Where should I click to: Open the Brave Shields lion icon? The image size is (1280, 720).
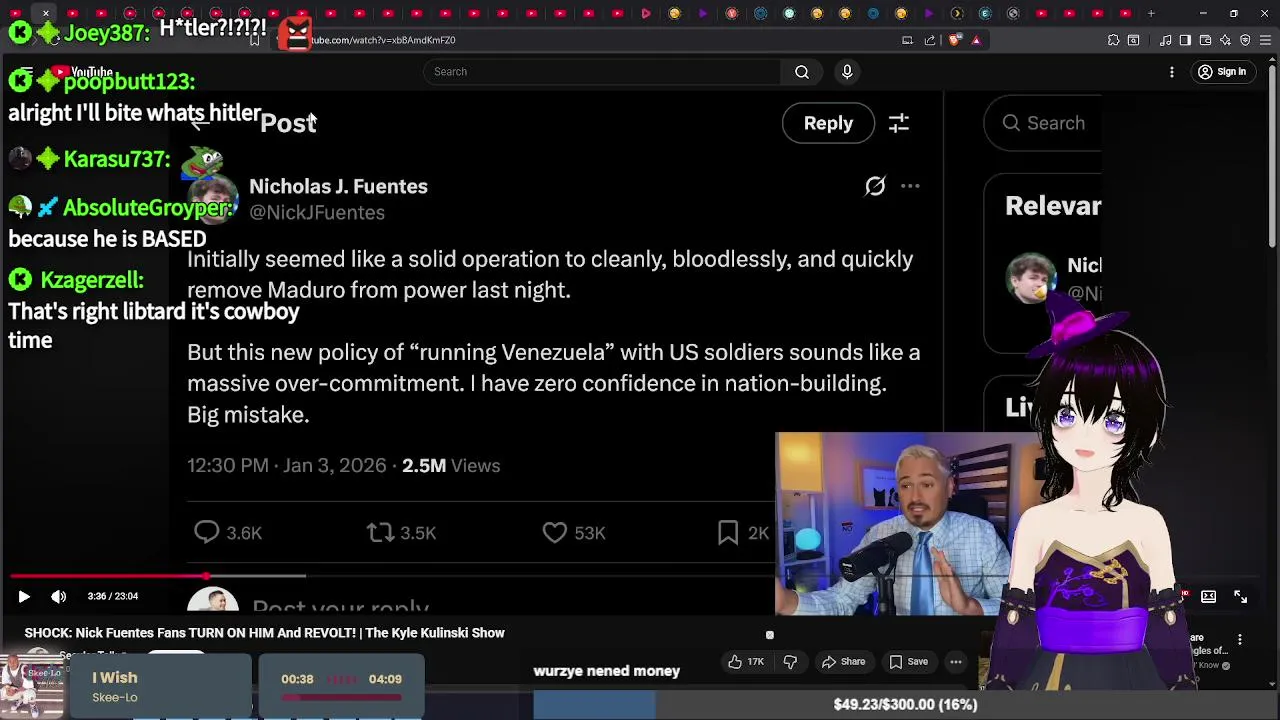(955, 40)
